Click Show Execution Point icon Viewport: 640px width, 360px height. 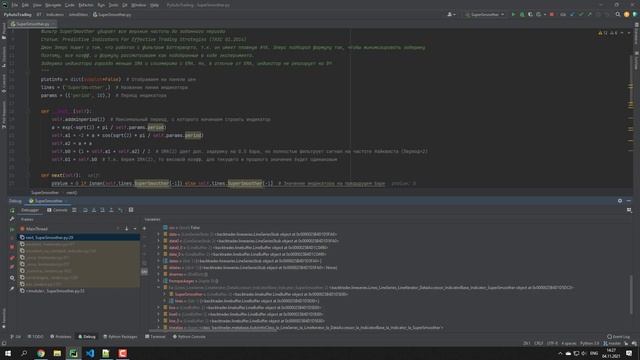coord(74,210)
